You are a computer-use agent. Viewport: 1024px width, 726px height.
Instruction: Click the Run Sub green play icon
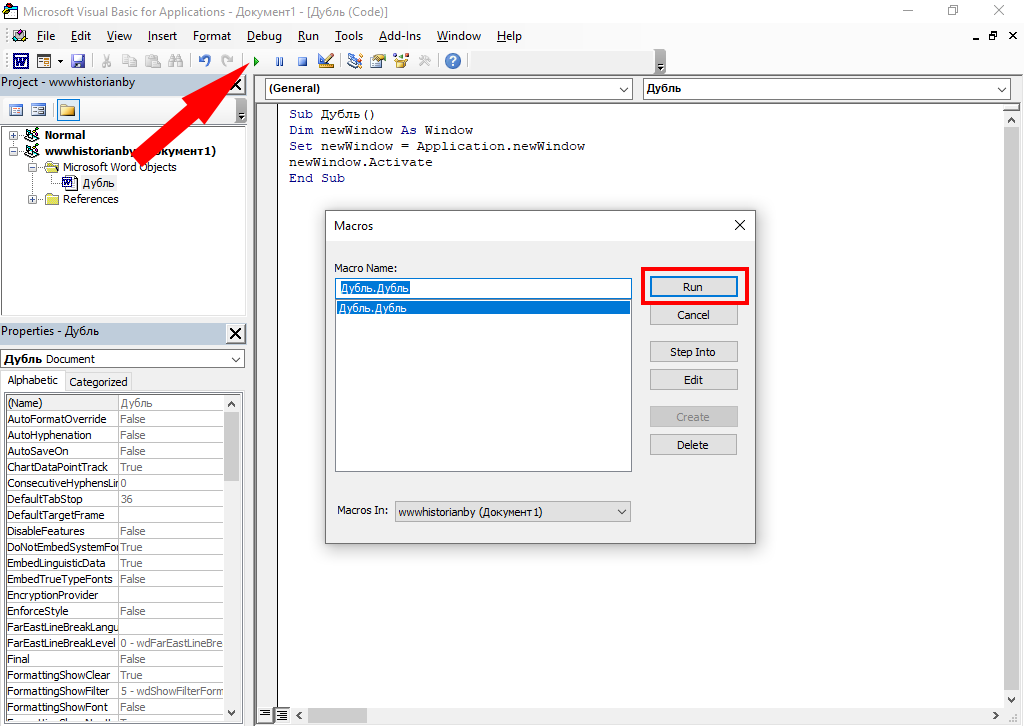tap(257, 61)
